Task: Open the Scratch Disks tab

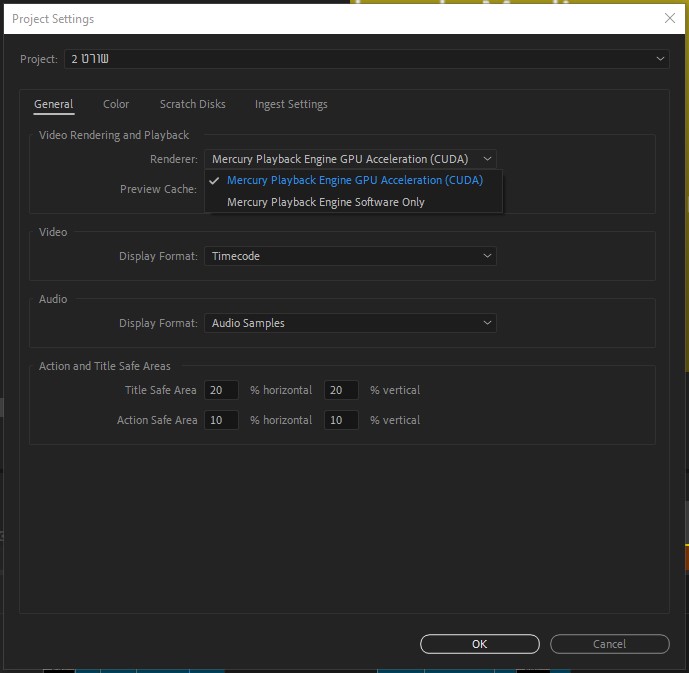Action: pos(192,104)
